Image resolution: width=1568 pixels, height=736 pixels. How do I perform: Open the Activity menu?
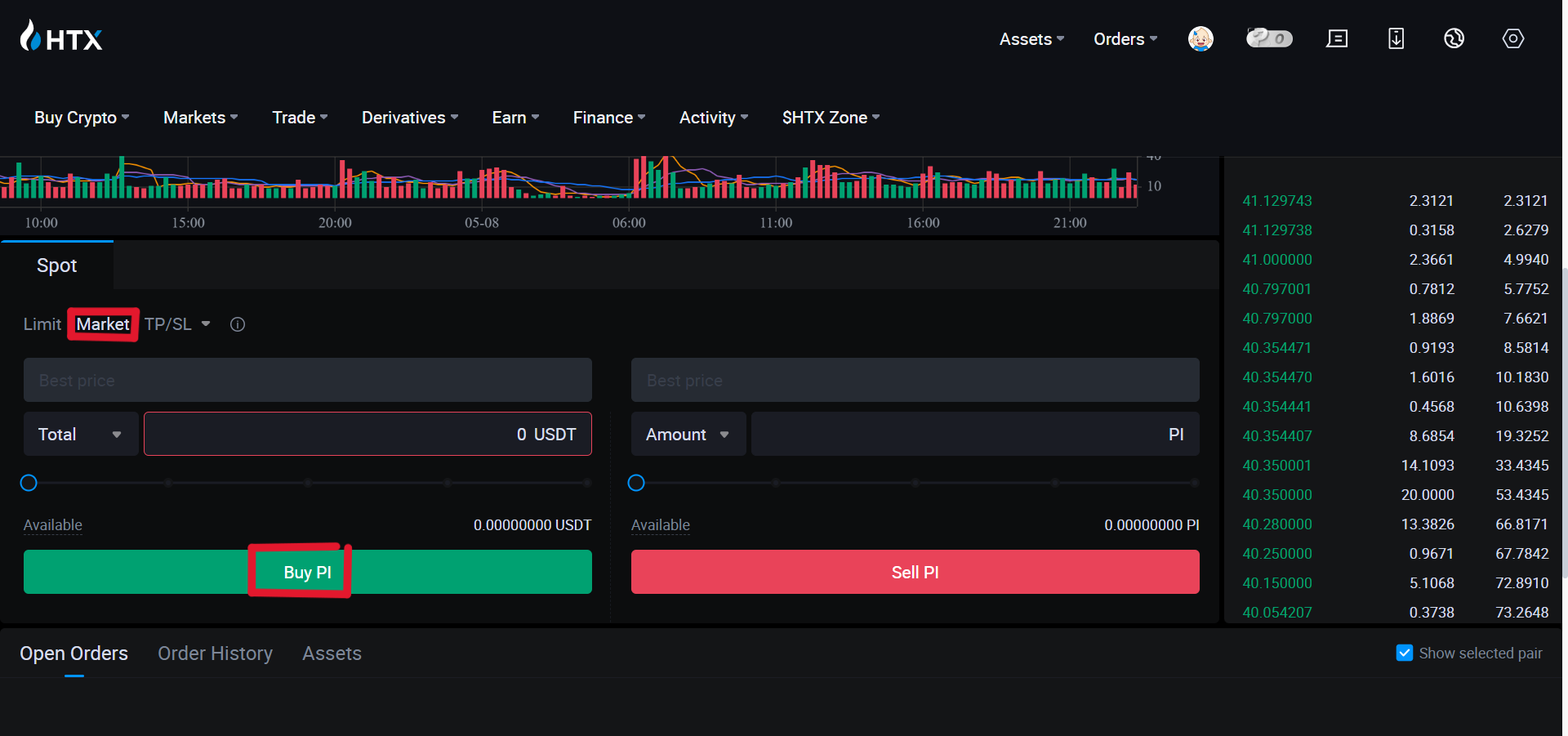click(714, 118)
